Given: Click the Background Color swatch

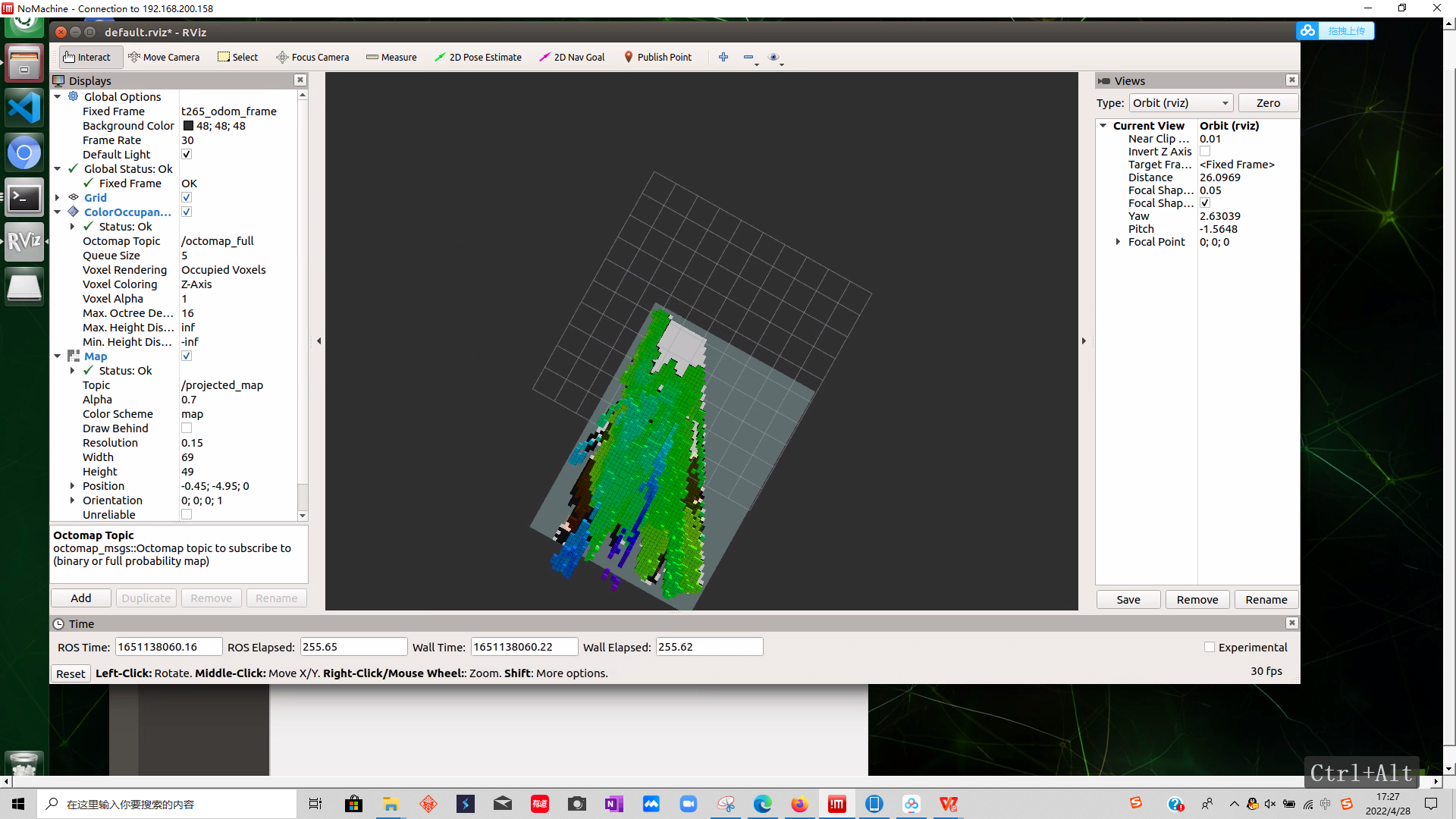Looking at the screenshot, I should point(188,126).
